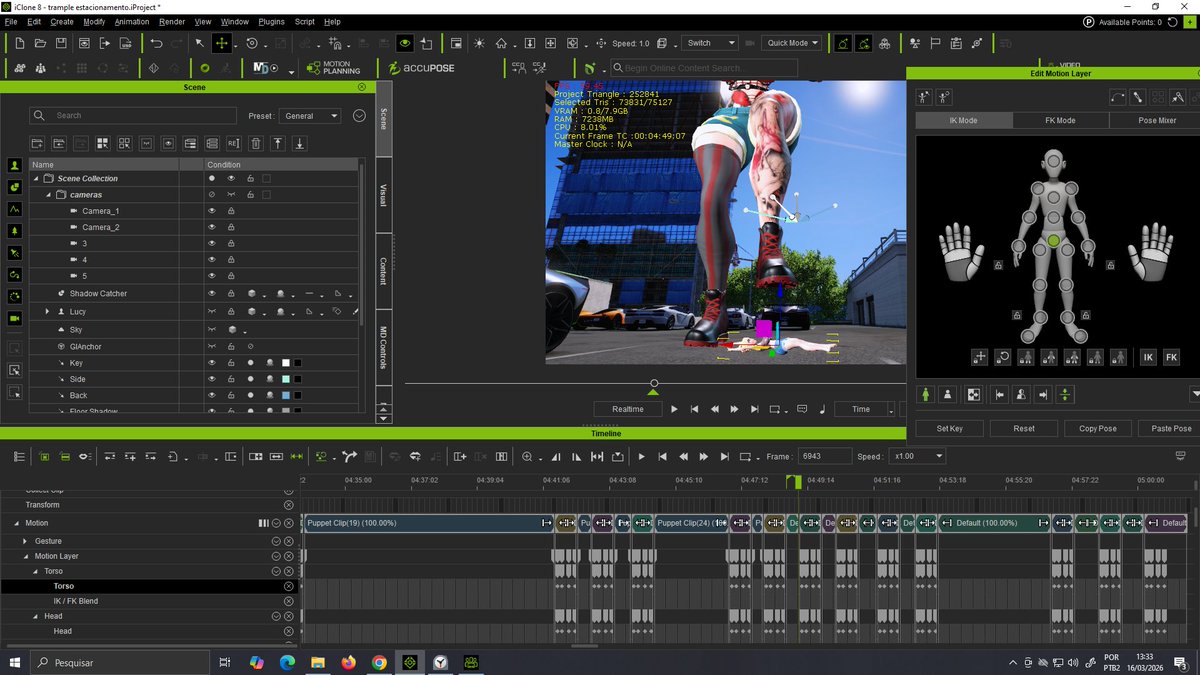Open the Visual side tab

[x=383, y=195]
